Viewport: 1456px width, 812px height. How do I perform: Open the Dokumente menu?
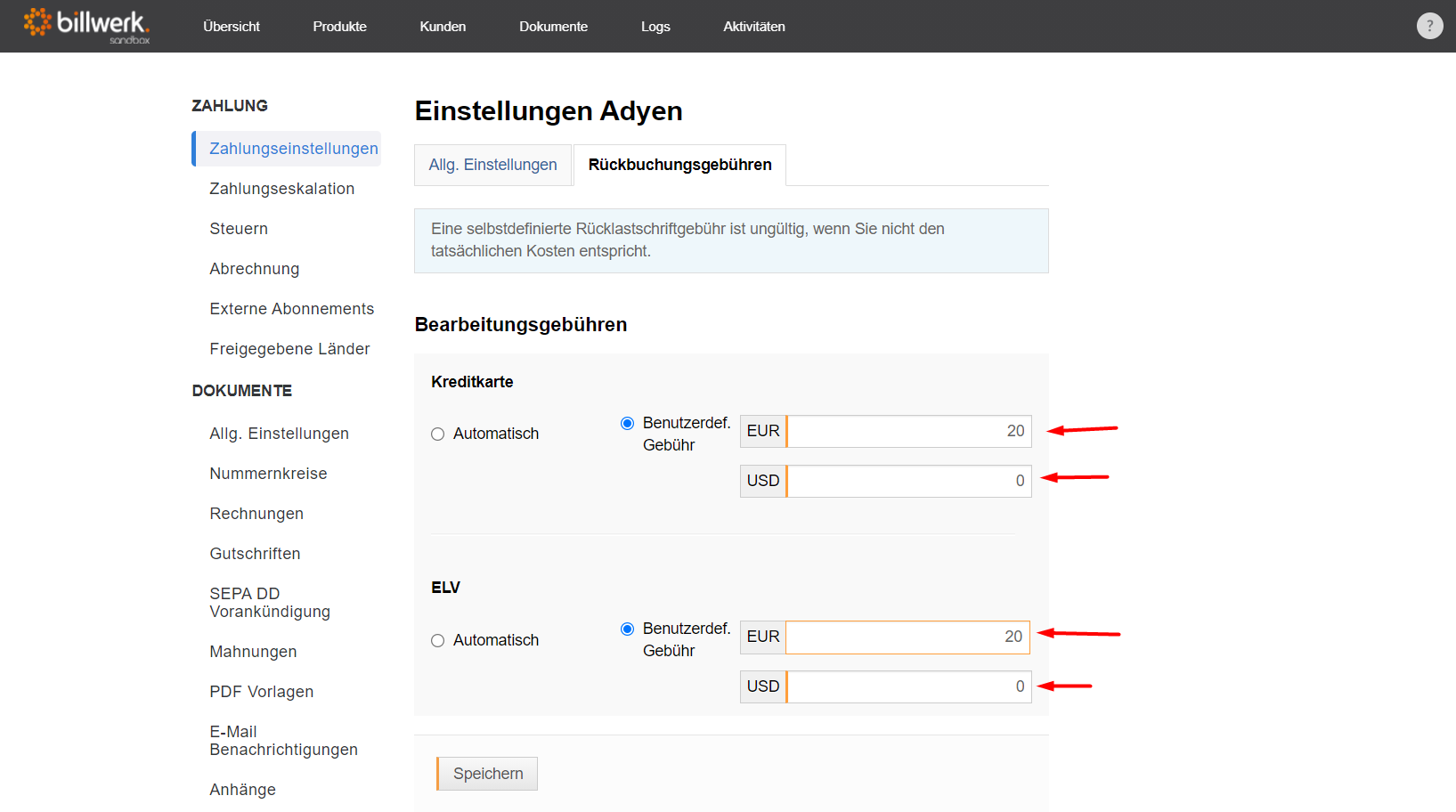click(553, 27)
